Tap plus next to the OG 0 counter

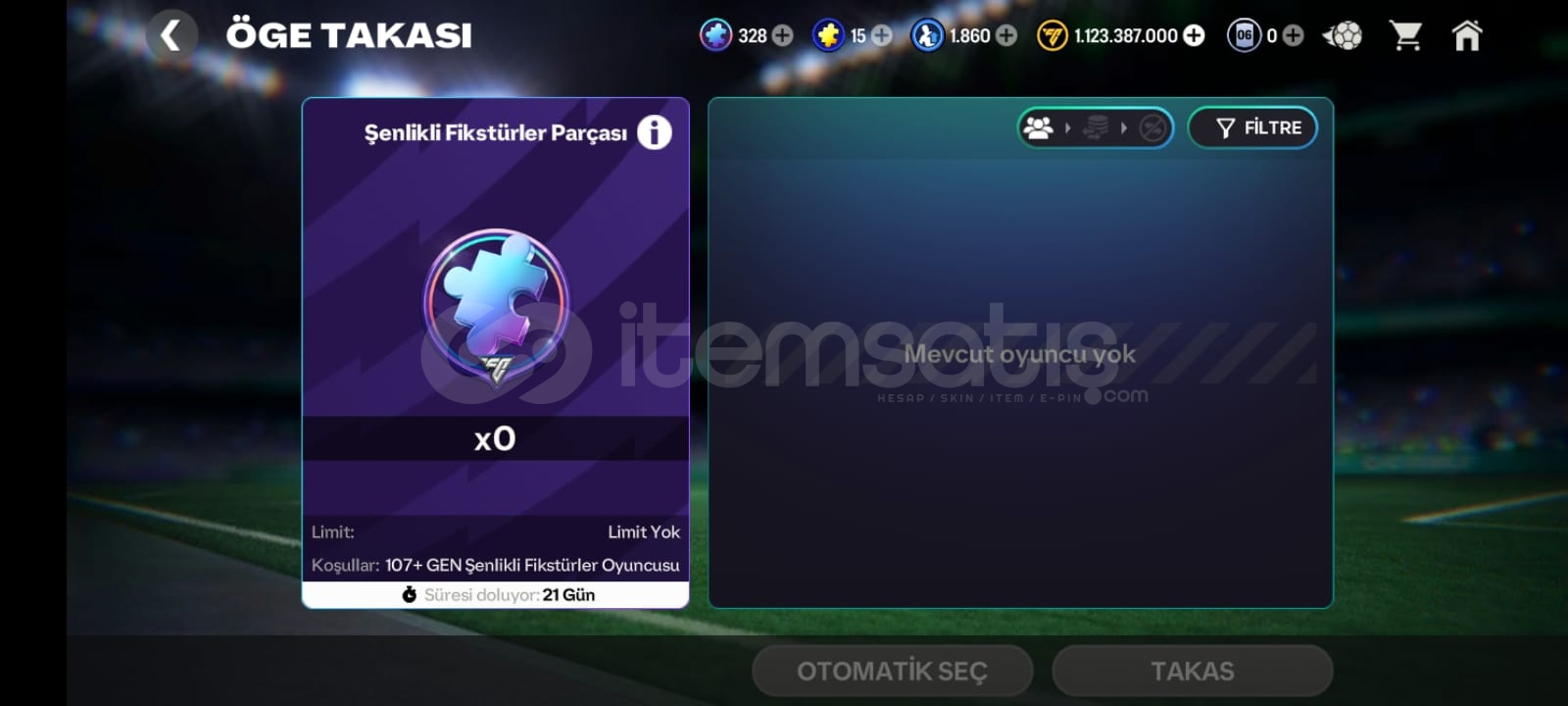click(x=1293, y=36)
